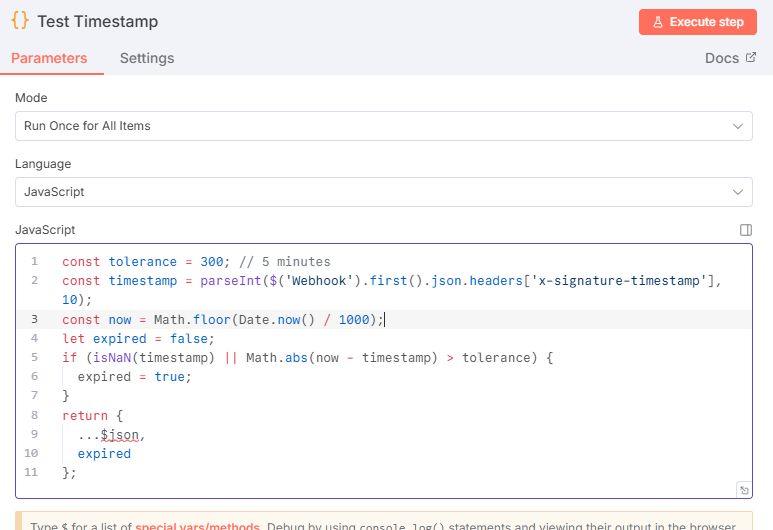Click 'Math.floor' on line 3
Viewport: 773px width, 530px height.
[192, 320]
